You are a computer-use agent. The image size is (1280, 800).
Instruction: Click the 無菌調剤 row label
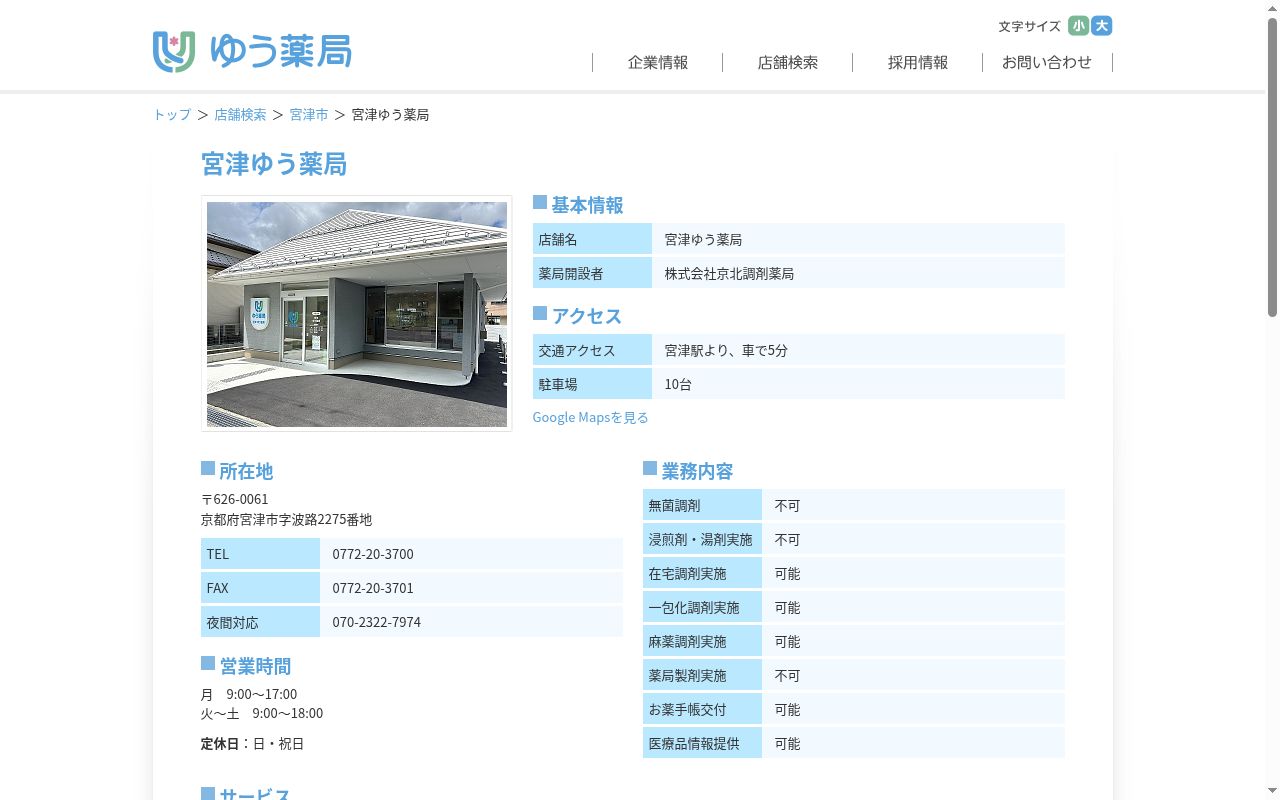[x=702, y=505]
